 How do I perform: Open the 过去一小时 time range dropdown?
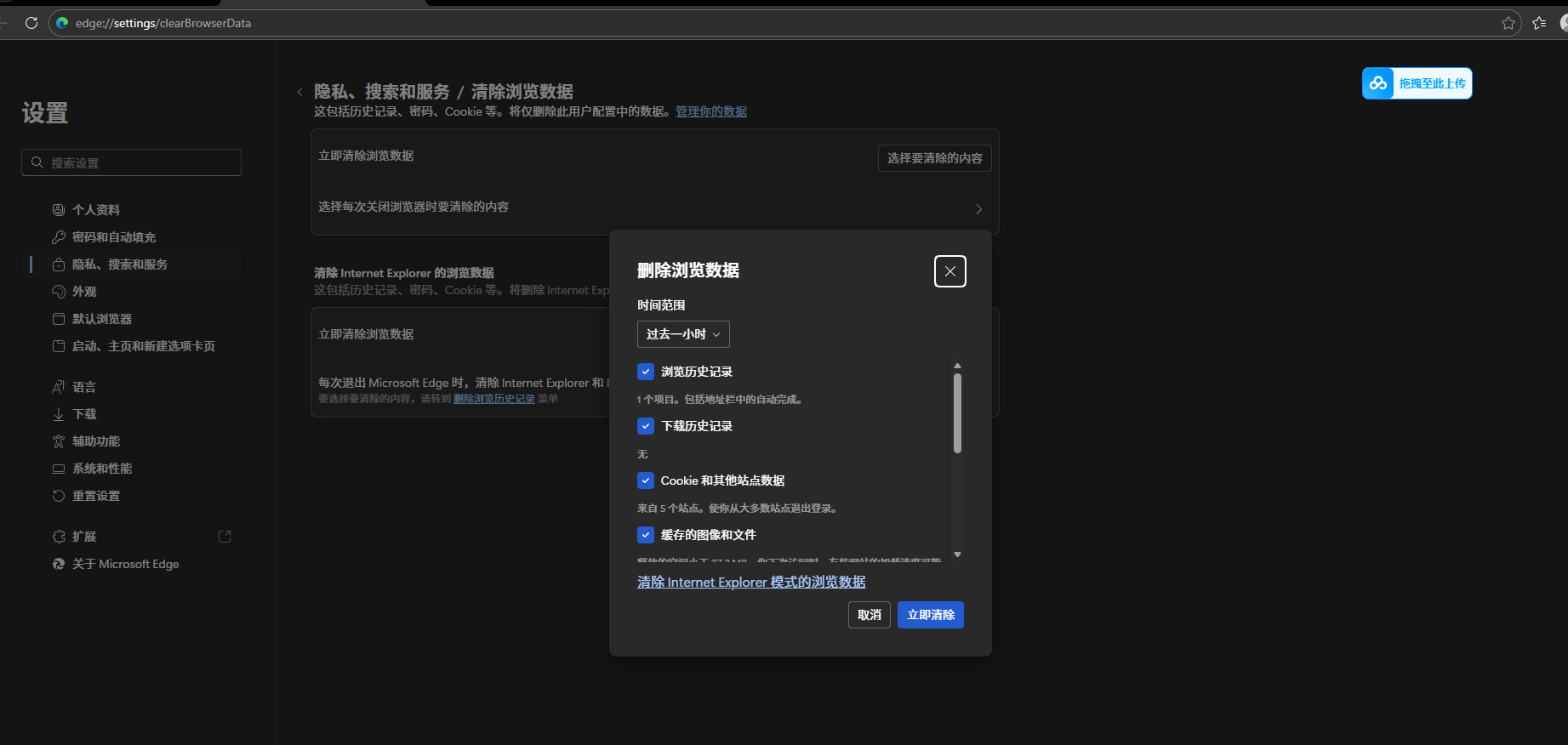coord(683,334)
